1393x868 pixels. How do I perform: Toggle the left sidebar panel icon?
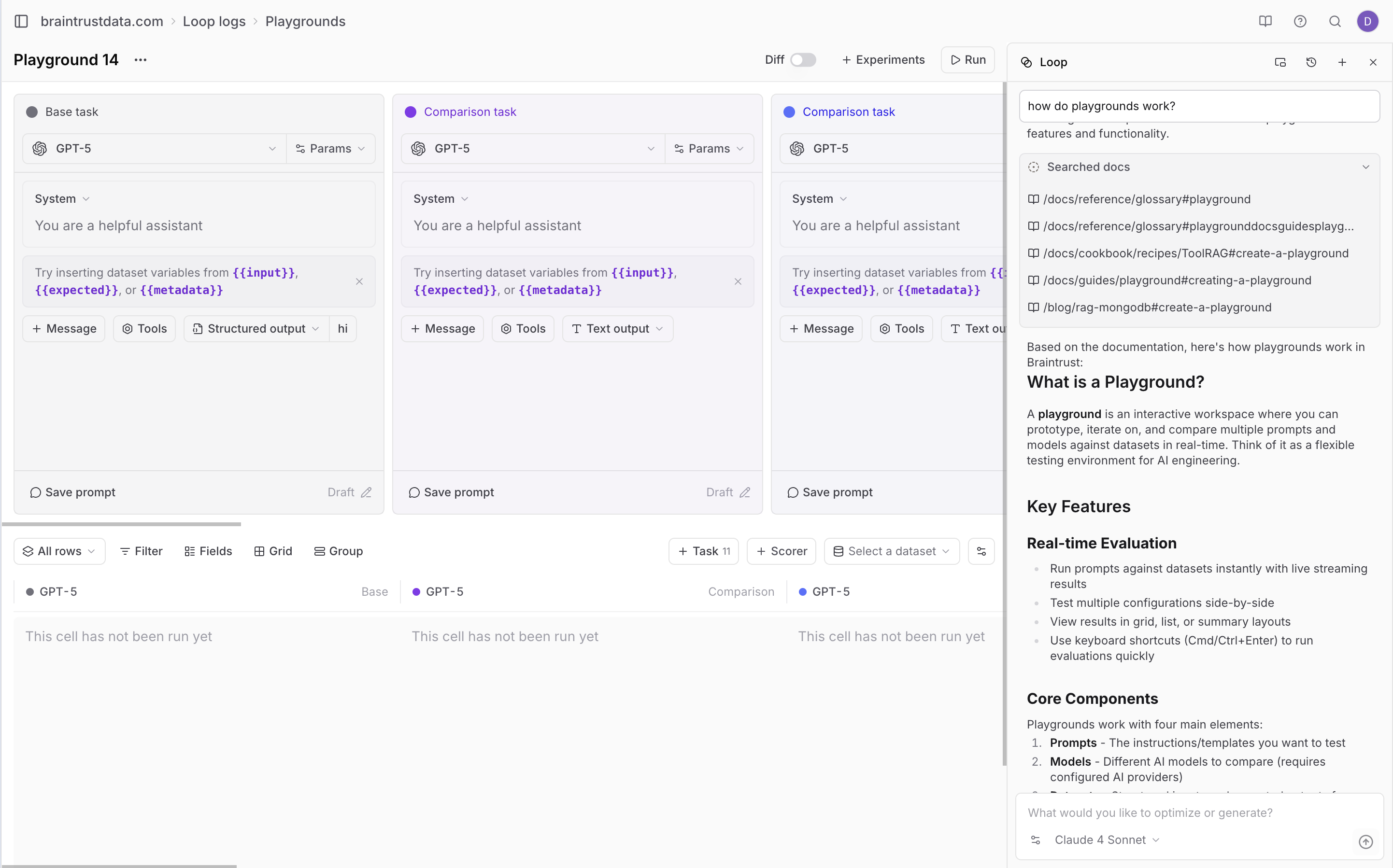pos(21,21)
